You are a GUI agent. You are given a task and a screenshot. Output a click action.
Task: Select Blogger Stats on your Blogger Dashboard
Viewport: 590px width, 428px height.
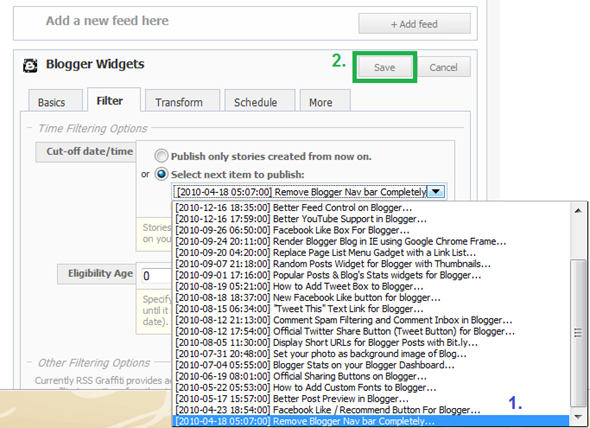[x=371, y=365]
